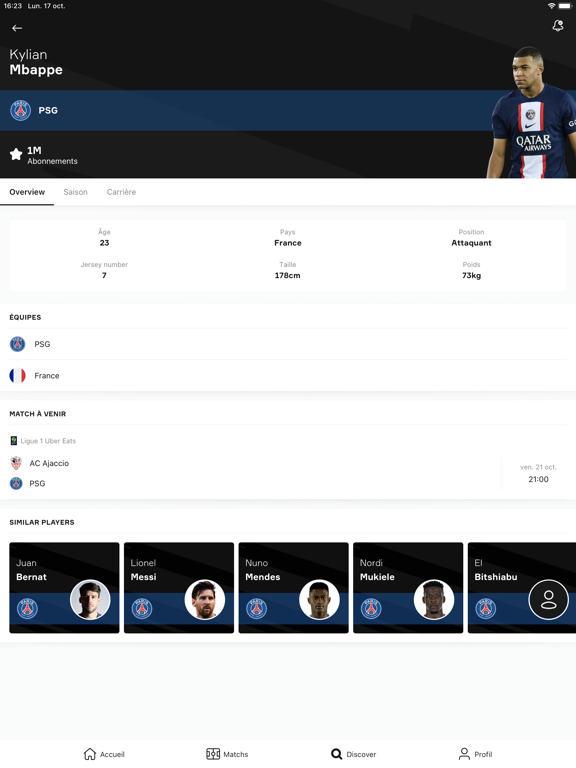Screen dimensions: 576x768
Task: Tap the notification bell icon
Action: 557,25
